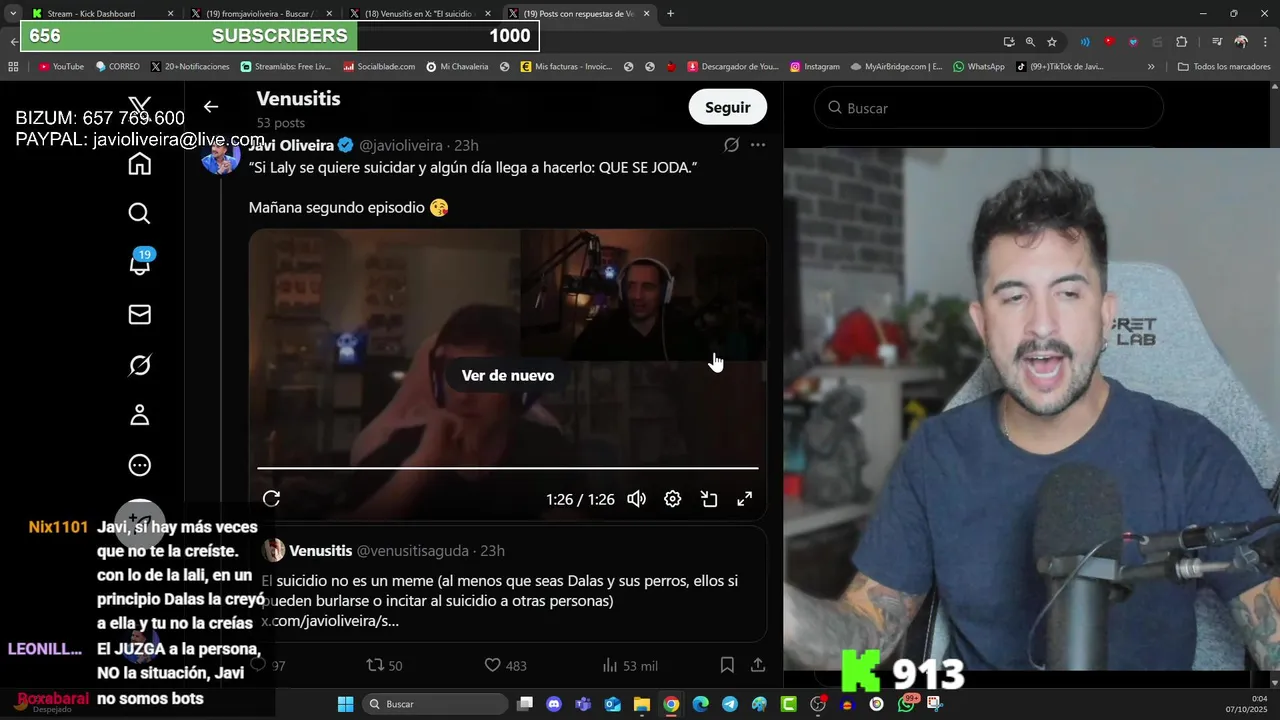This screenshot has width=1280, height=720.
Task: Open Telegram from the taskbar
Action: point(730,704)
